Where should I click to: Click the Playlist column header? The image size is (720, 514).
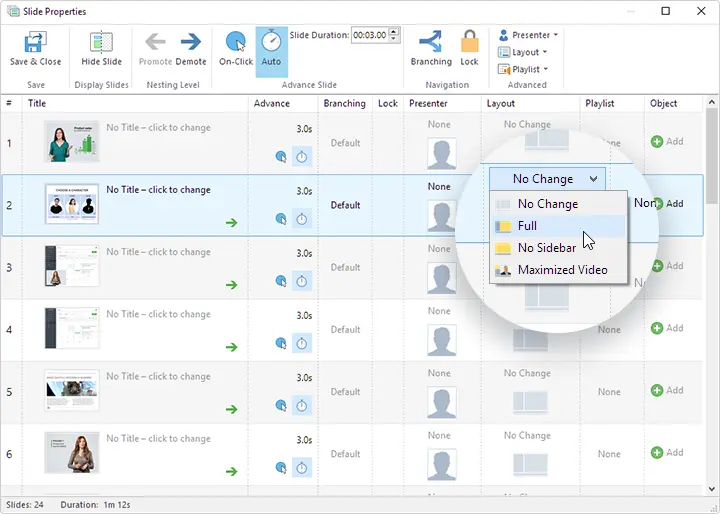pos(612,103)
